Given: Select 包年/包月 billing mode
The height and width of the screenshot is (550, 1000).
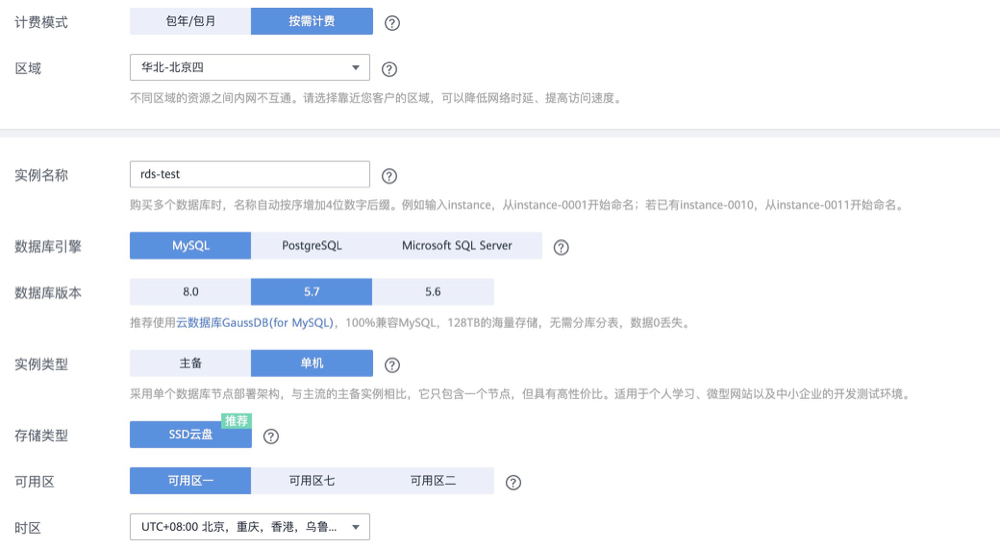Looking at the screenshot, I should [x=190, y=21].
